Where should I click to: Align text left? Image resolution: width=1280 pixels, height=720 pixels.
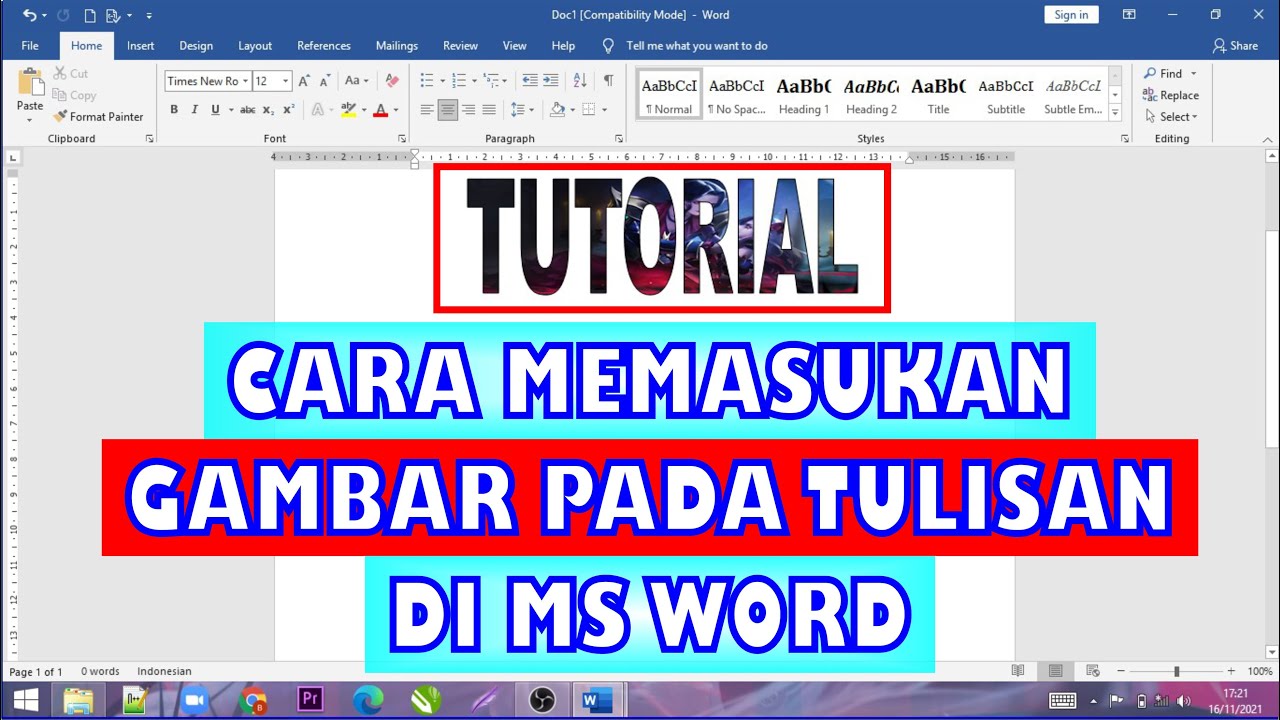(427, 110)
